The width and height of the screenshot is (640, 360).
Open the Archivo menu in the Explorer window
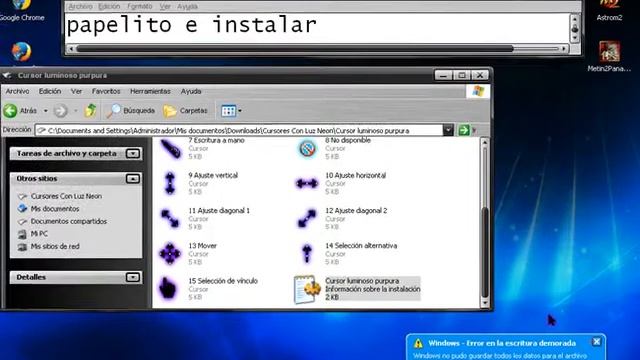point(17,91)
